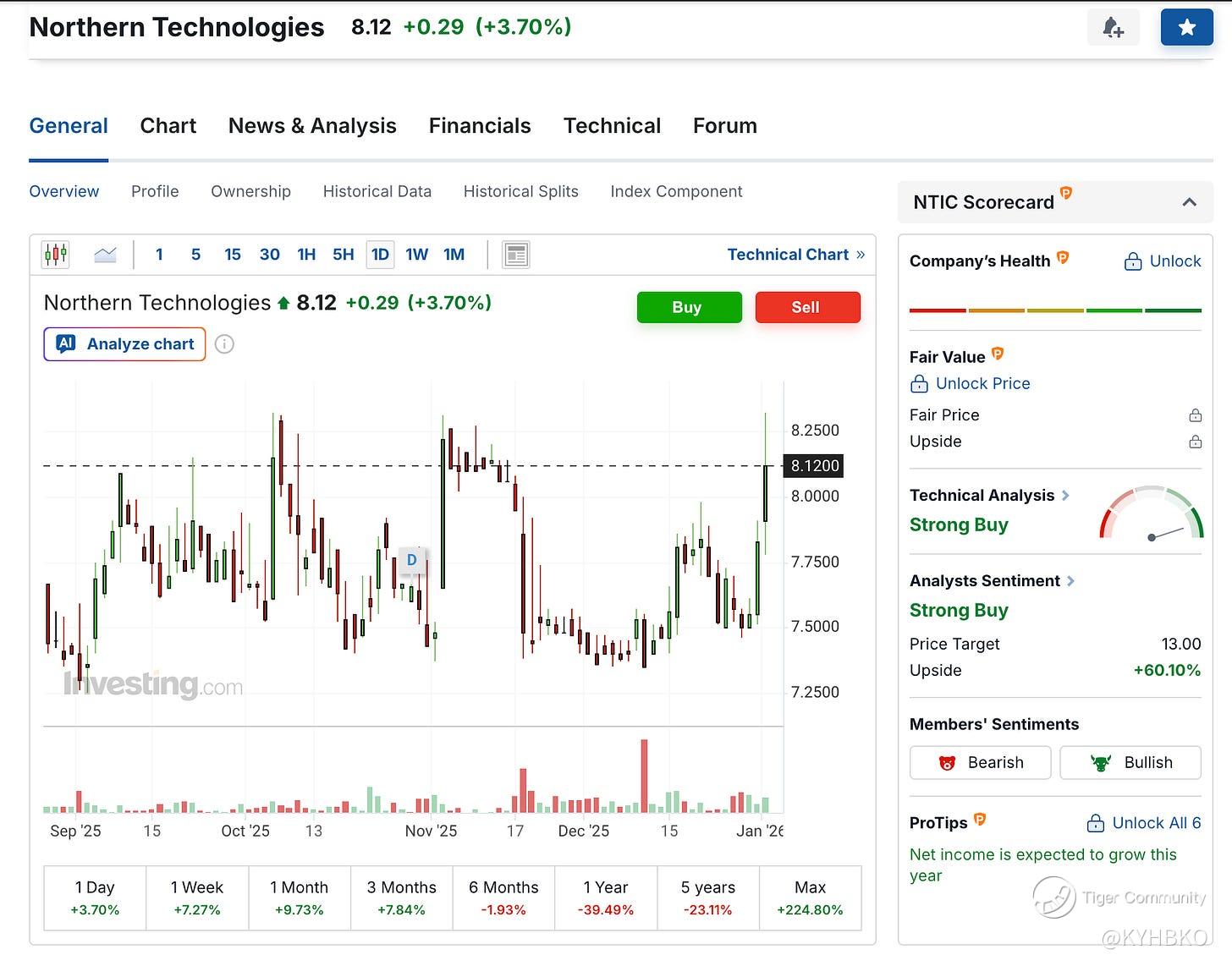Select the 1 Year performance range
This screenshot has height=966, width=1232.
(x=606, y=897)
